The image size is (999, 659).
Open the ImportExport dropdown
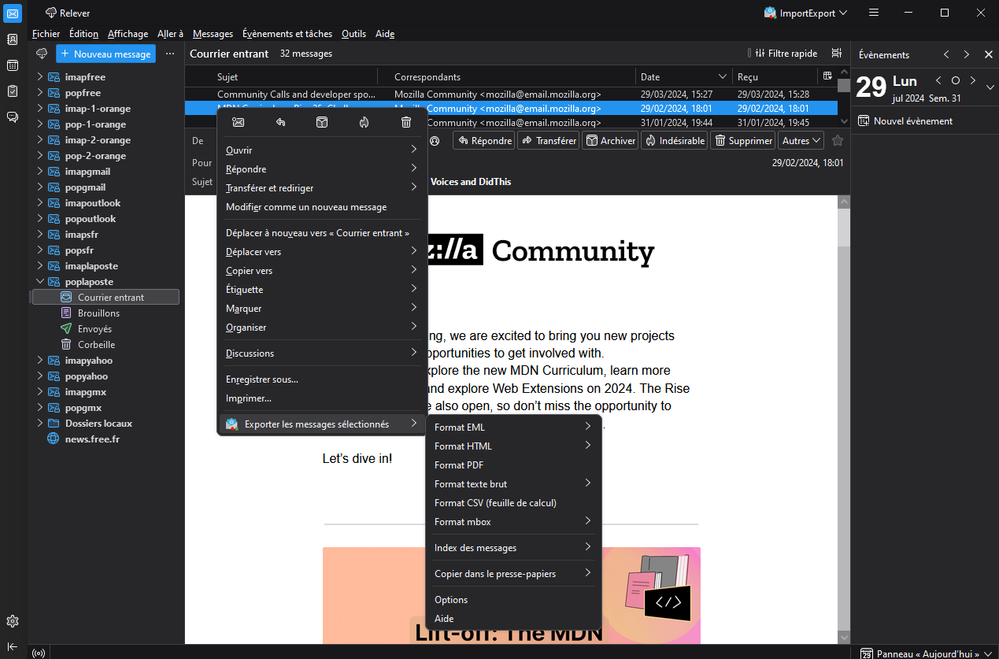click(806, 13)
